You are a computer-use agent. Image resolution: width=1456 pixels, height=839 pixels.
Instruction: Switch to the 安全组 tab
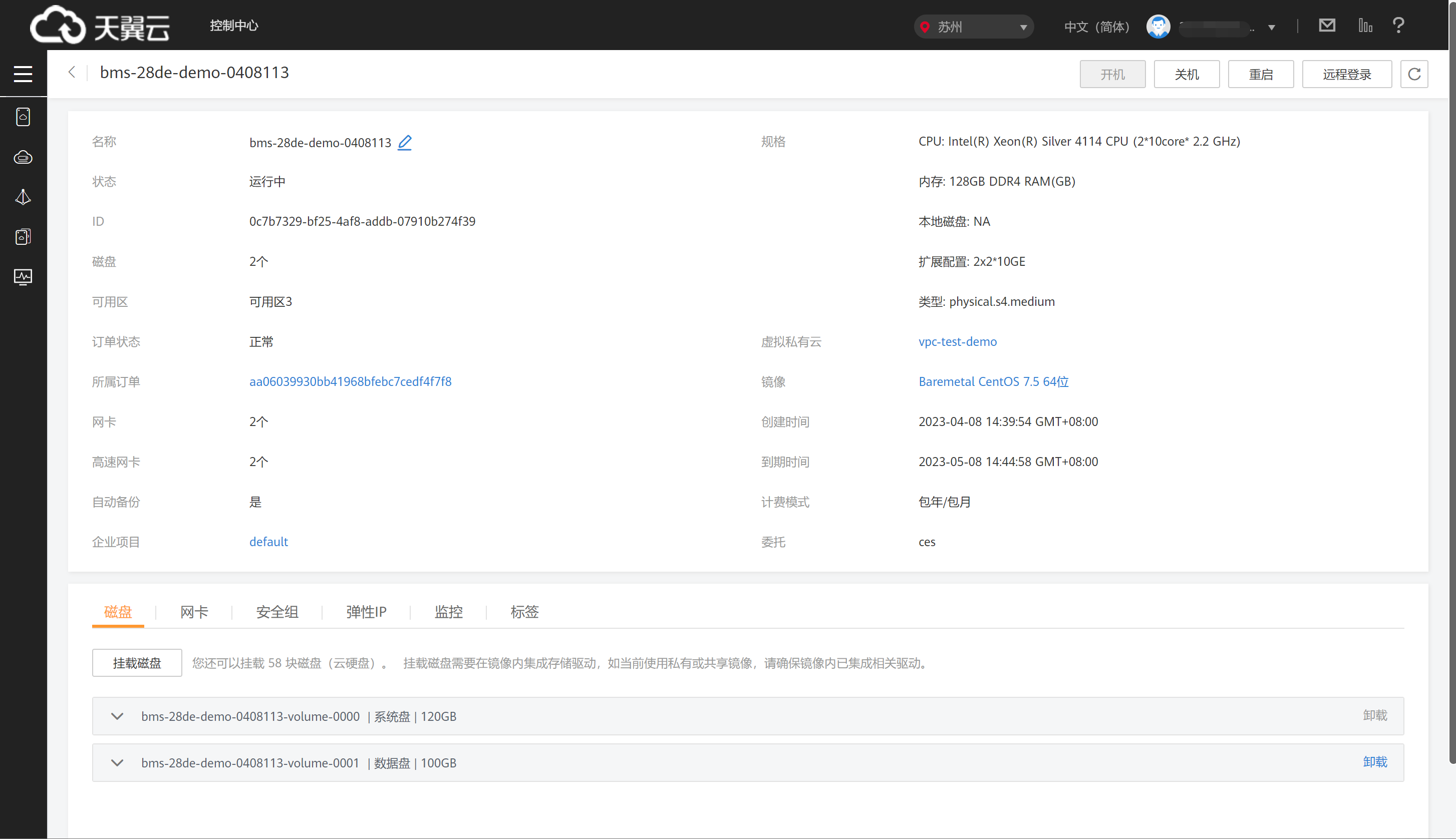point(276,612)
